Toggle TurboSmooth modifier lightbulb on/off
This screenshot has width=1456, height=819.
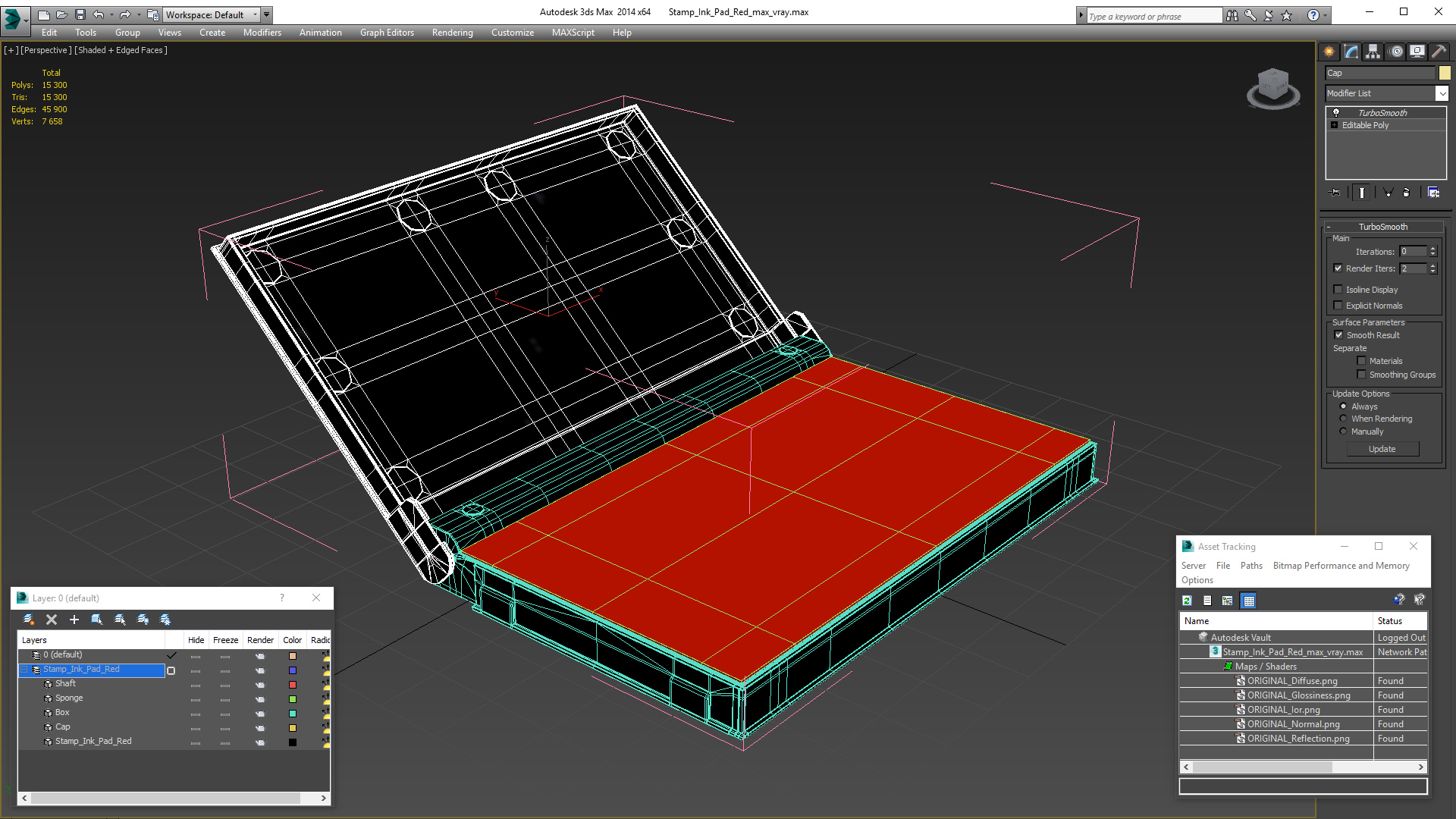tap(1336, 112)
